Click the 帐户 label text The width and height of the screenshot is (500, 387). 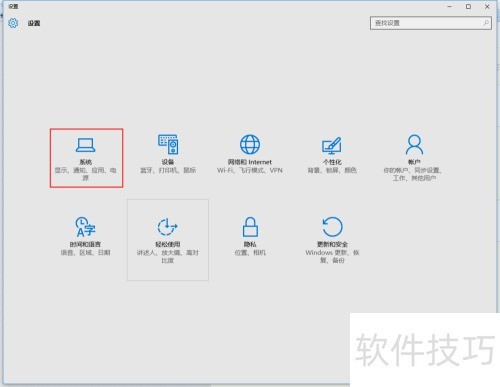[414, 162]
